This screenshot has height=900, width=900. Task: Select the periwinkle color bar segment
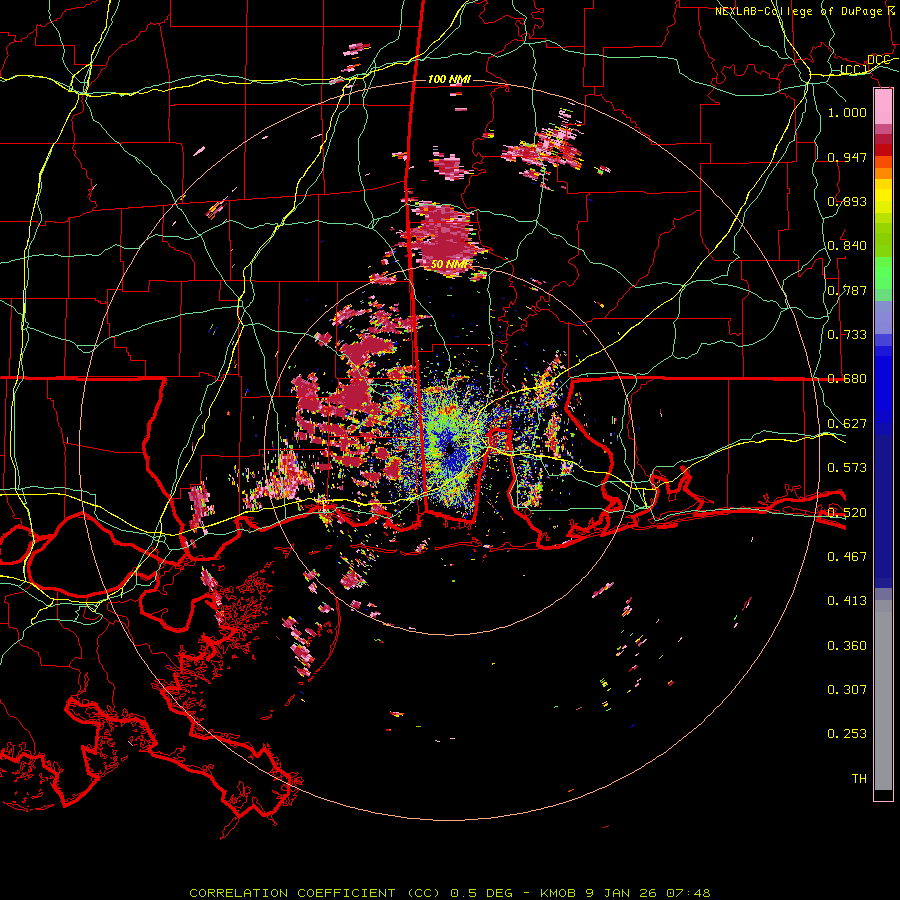(x=883, y=317)
